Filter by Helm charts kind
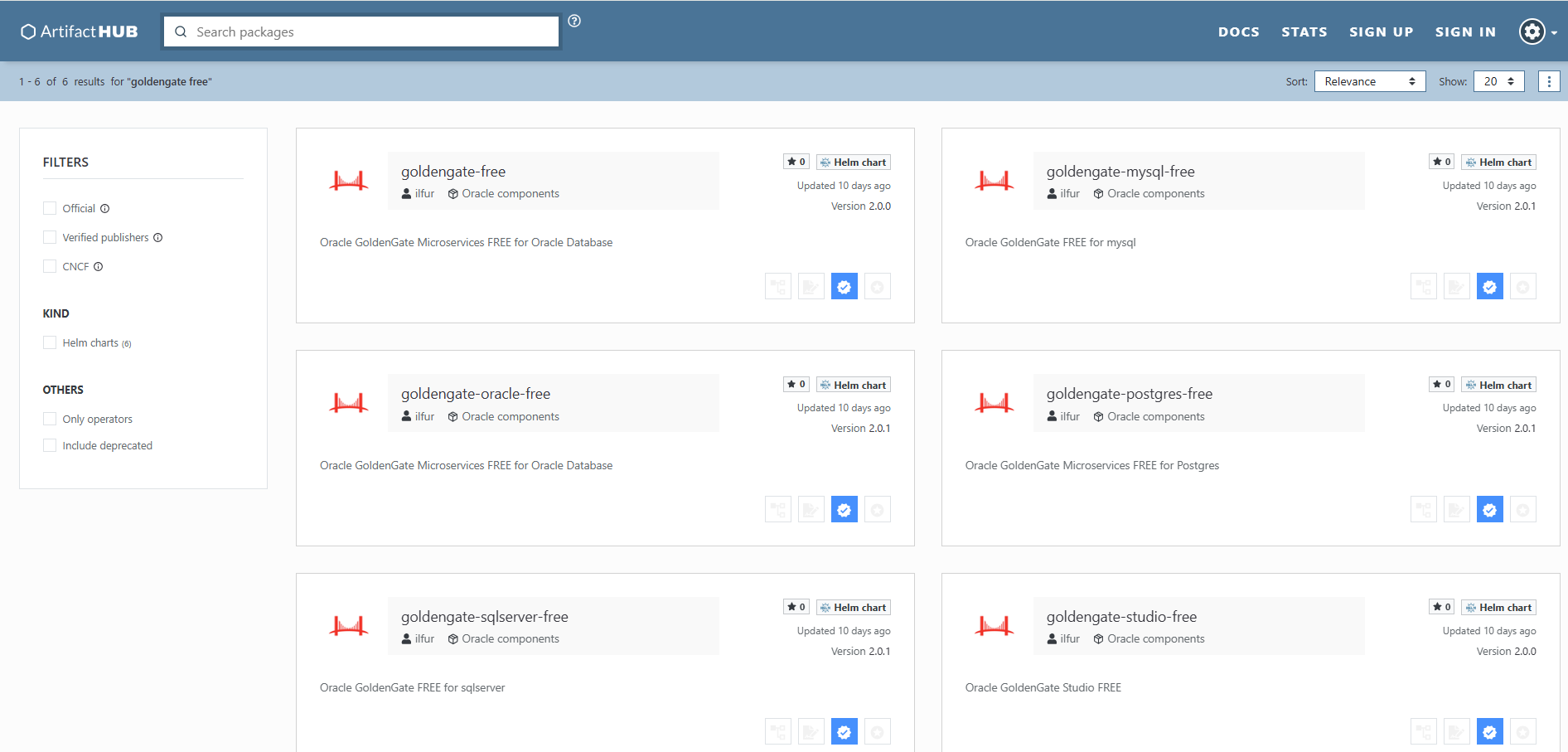This screenshot has height=752, width=1568. pyautogui.click(x=50, y=342)
